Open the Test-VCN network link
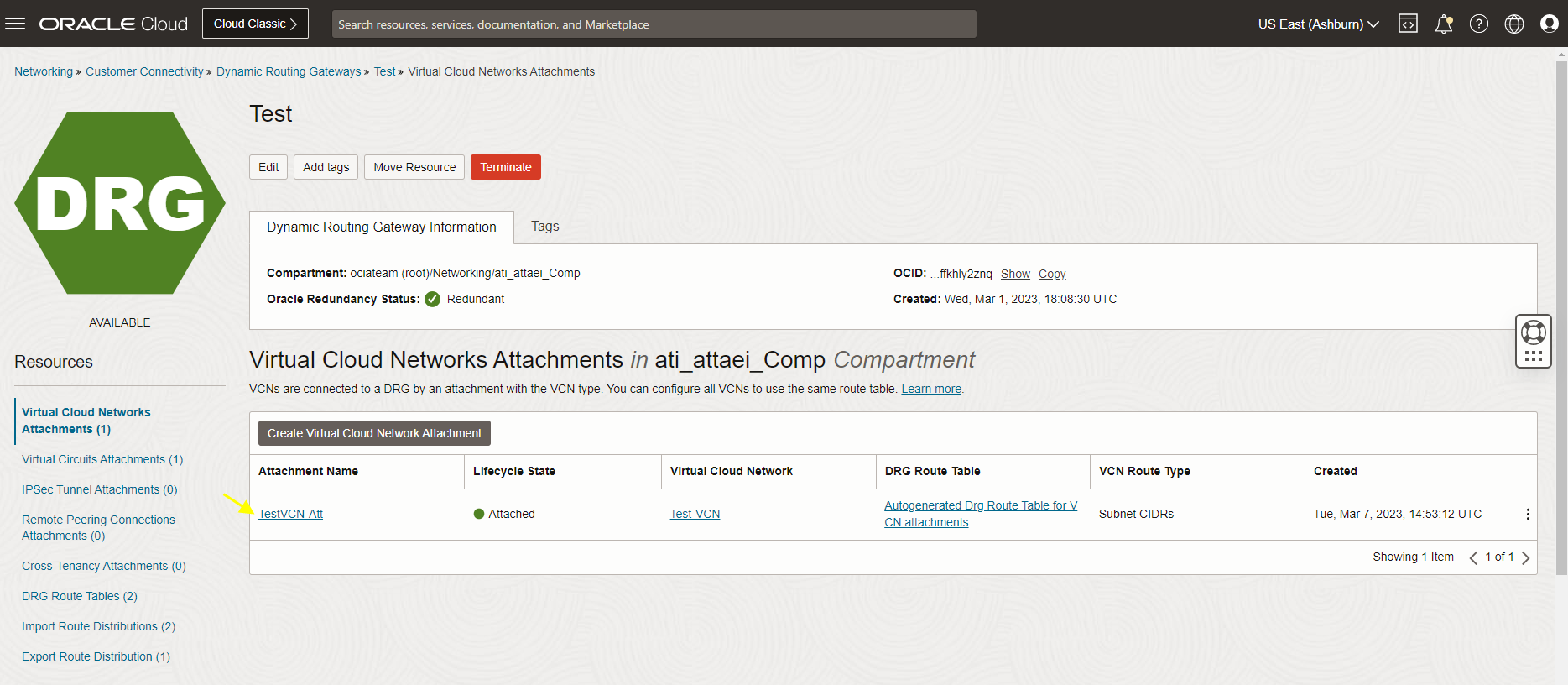 (x=695, y=514)
